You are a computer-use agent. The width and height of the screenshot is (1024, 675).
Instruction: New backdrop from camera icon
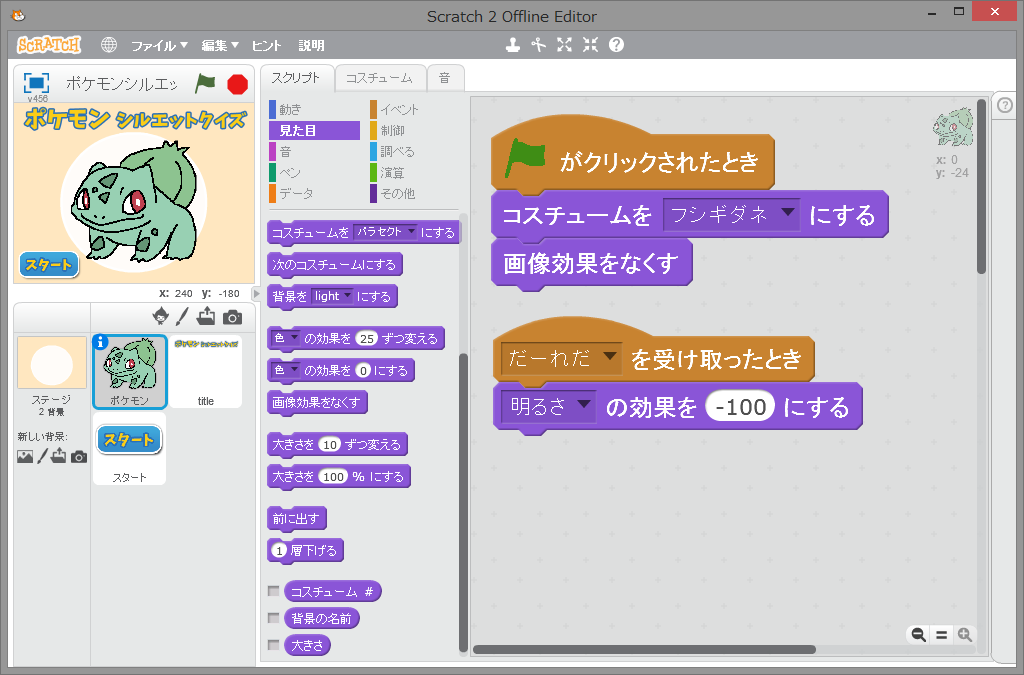click(79, 456)
